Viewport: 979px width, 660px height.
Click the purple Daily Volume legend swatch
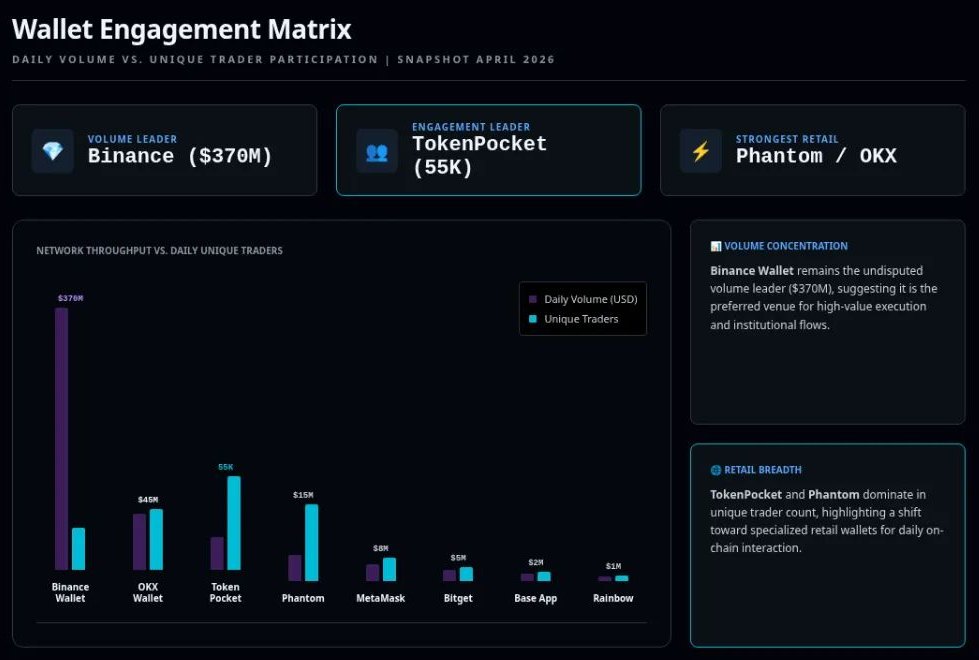533,299
